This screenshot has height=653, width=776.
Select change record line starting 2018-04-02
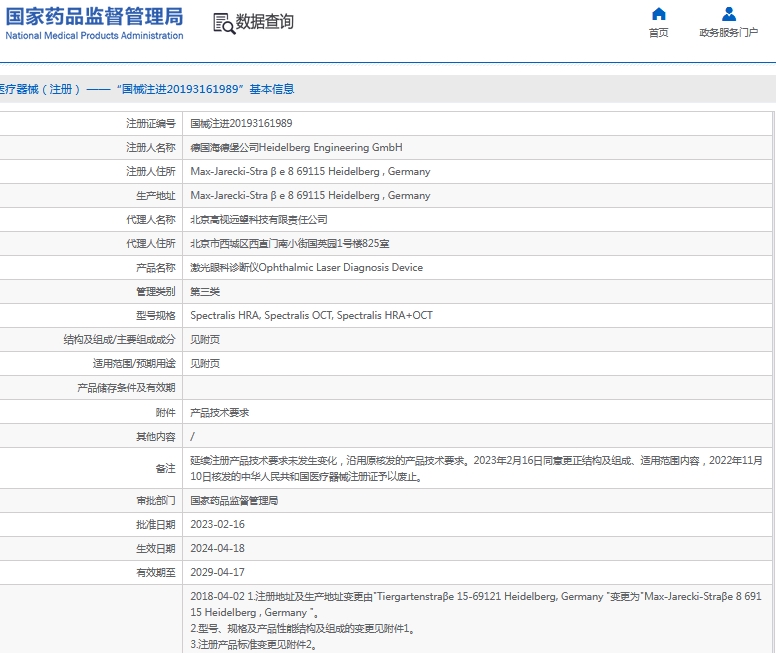(x=476, y=604)
